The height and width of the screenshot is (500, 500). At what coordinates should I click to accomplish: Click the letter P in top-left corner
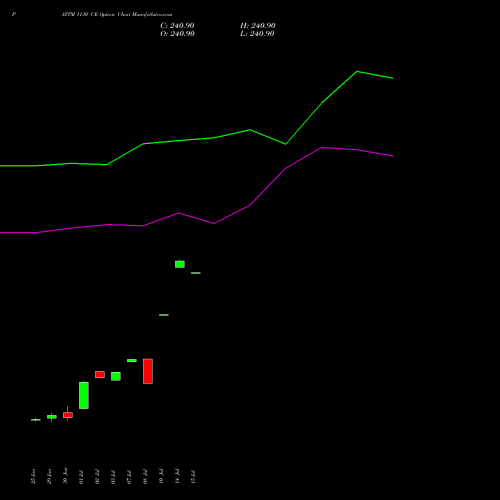tap(14, 14)
